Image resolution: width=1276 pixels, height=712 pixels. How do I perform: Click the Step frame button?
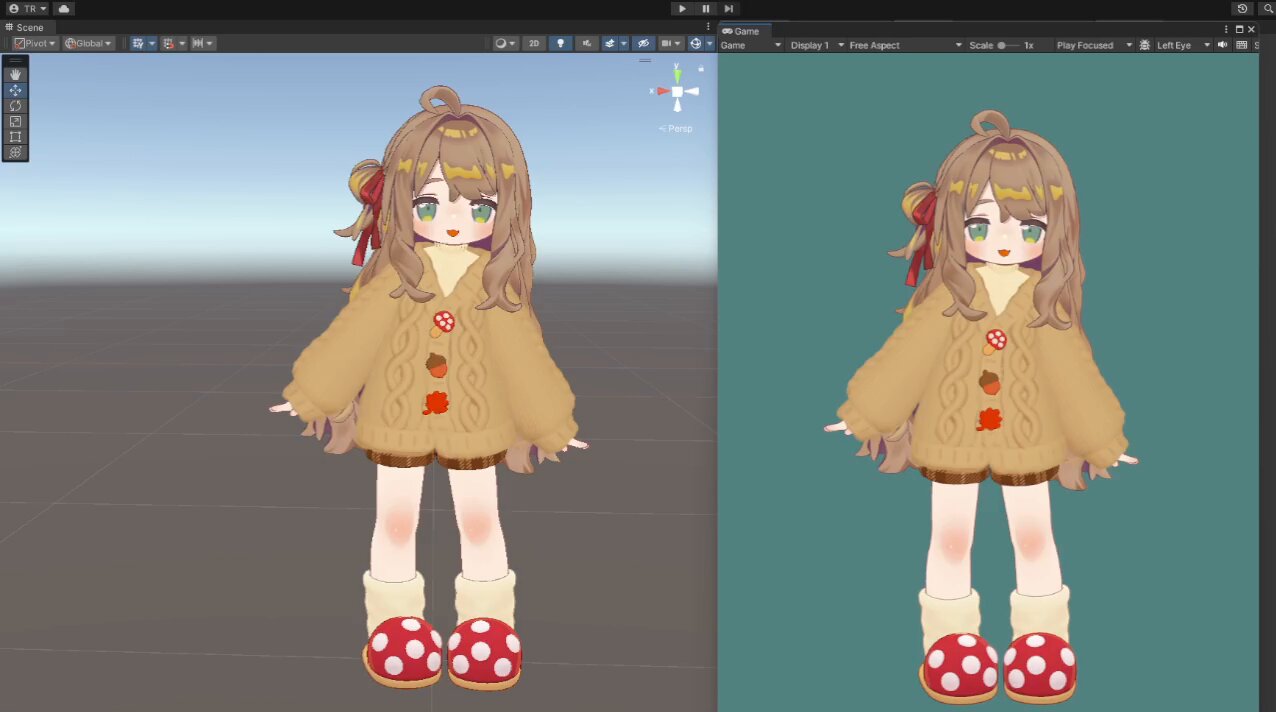pyautogui.click(x=729, y=8)
